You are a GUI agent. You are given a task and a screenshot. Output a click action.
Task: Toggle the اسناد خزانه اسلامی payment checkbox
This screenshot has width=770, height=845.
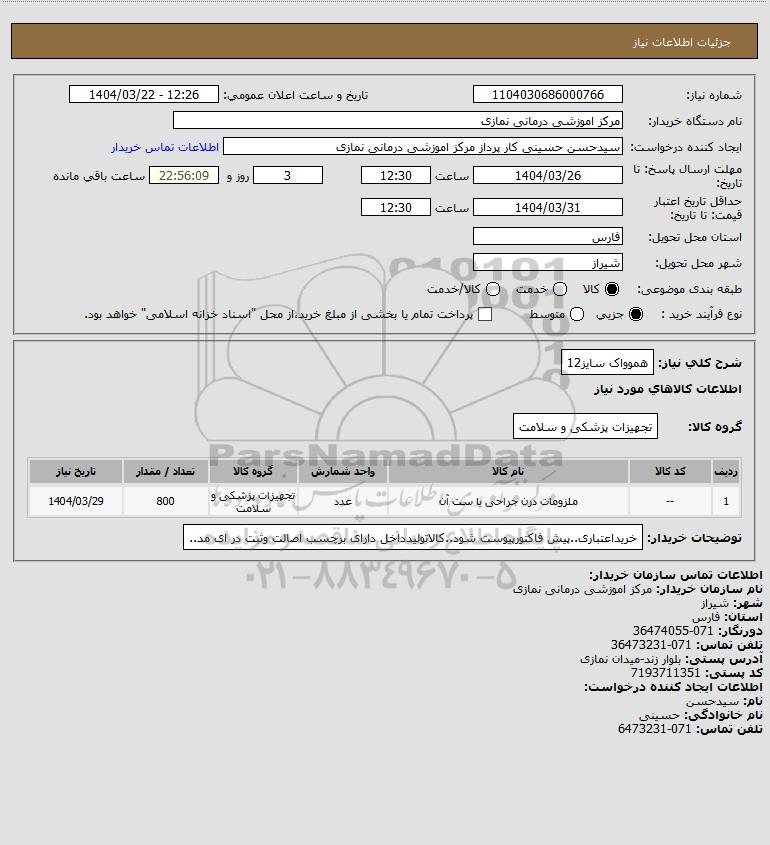(485, 314)
